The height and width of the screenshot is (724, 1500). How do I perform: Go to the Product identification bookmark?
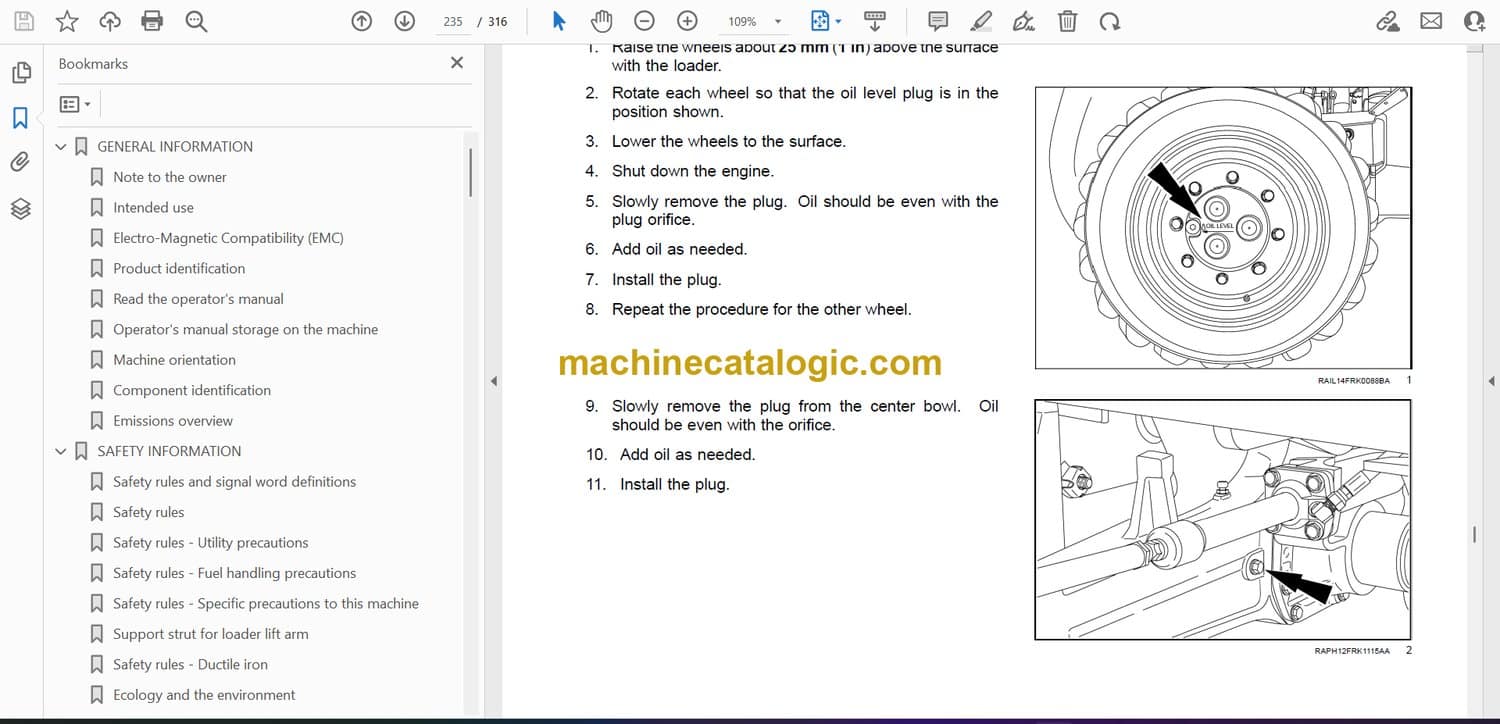click(x=179, y=268)
